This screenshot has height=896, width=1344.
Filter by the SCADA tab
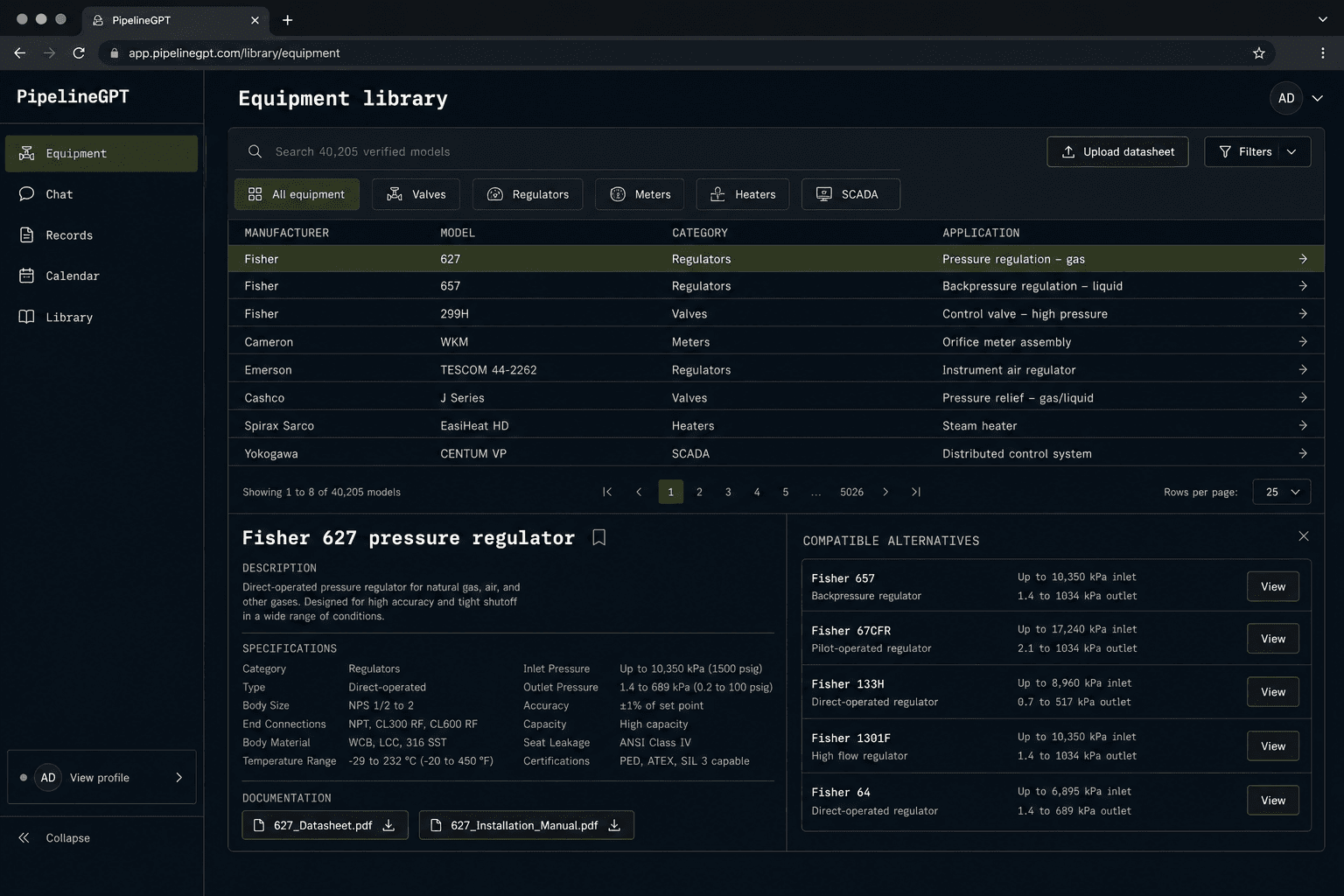coord(850,194)
